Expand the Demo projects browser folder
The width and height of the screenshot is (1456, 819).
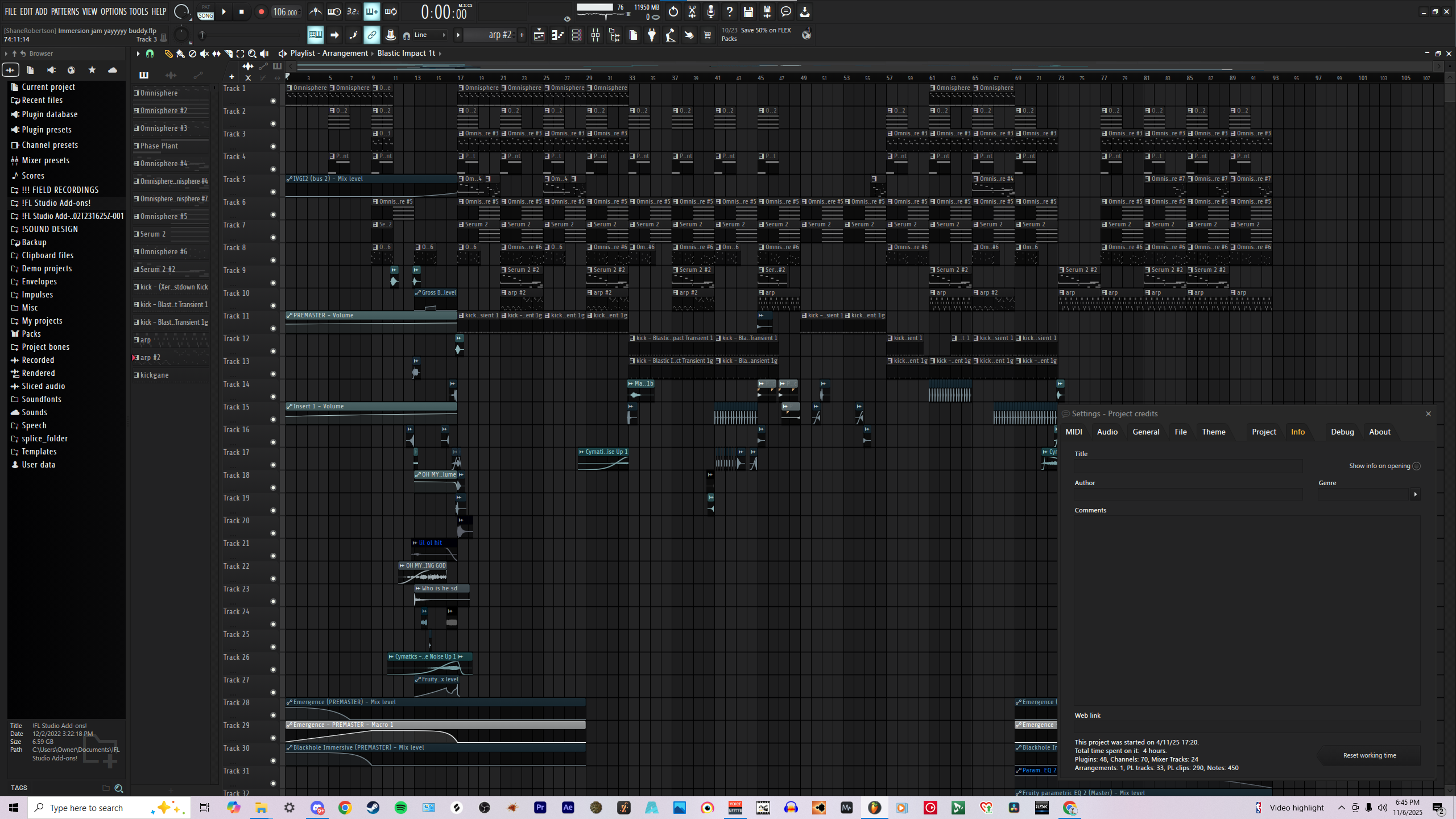point(47,268)
